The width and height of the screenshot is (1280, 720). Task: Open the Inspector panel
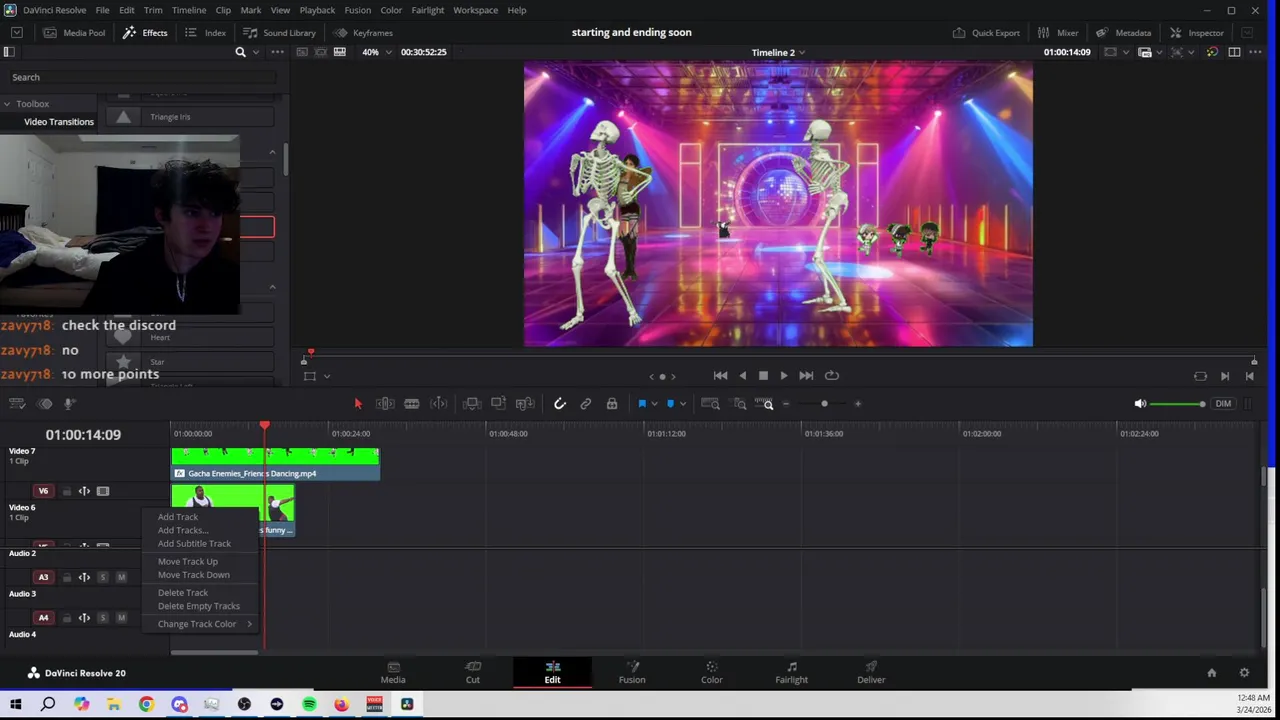point(1196,33)
